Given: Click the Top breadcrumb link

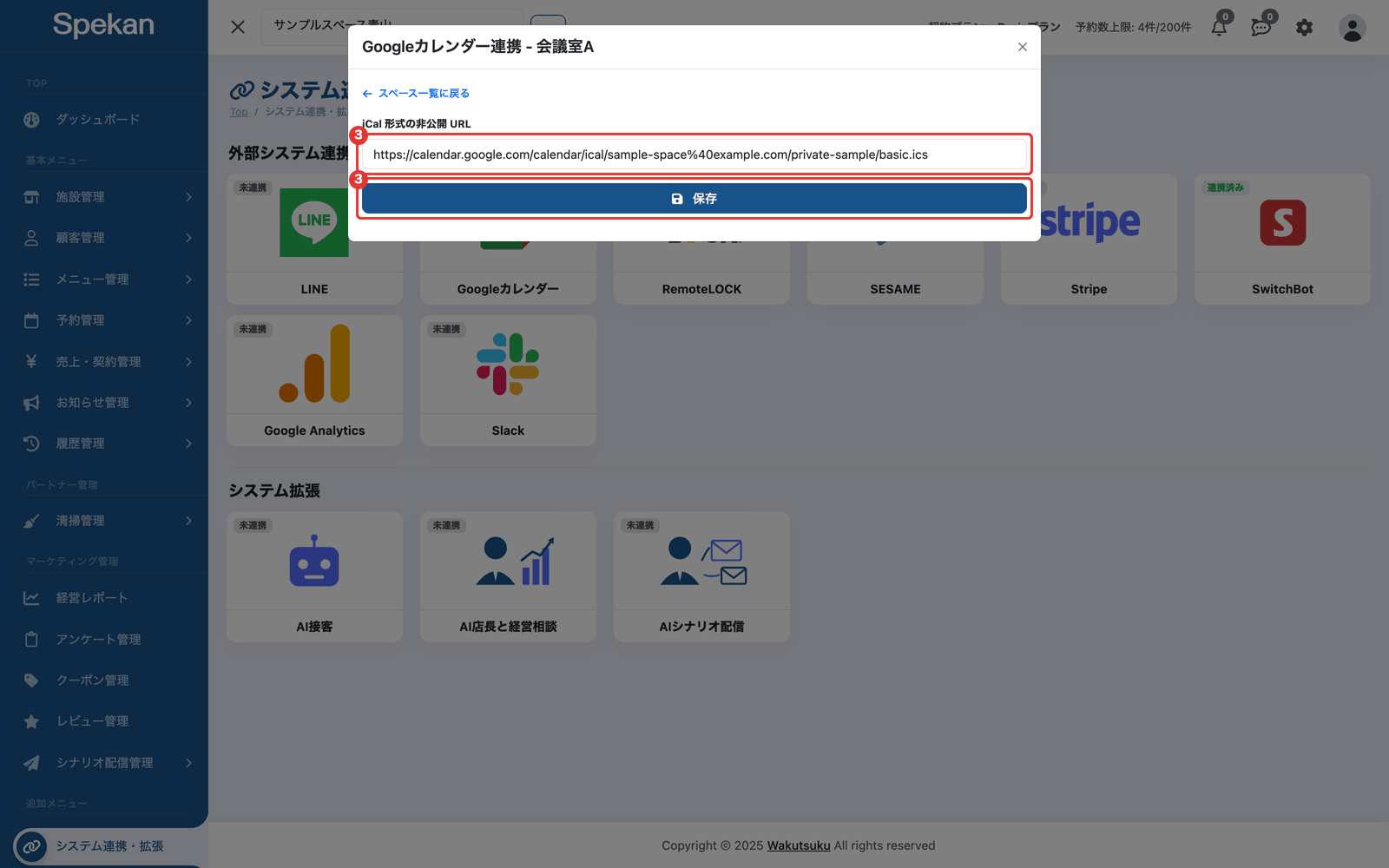Looking at the screenshot, I should pyautogui.click(x=239, y=112).
